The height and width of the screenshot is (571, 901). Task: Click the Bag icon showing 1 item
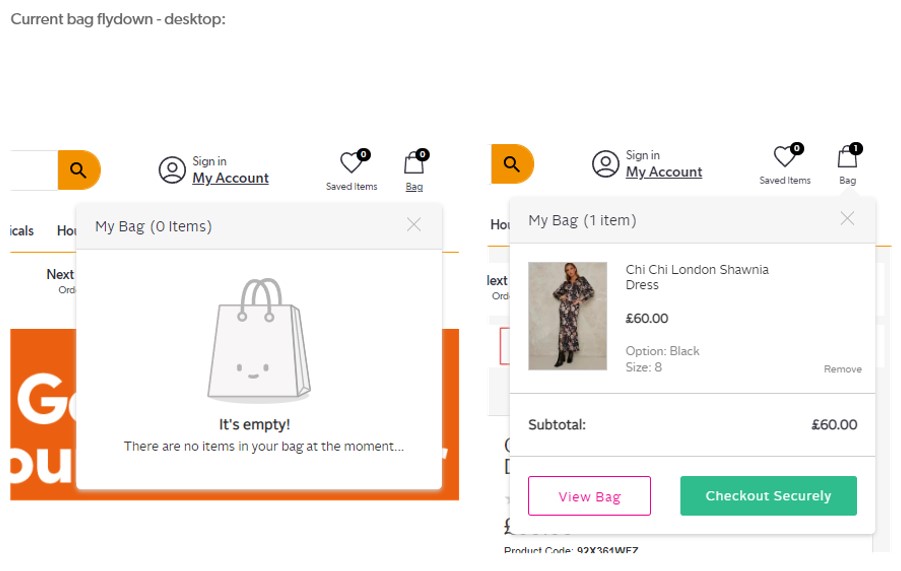847,157
